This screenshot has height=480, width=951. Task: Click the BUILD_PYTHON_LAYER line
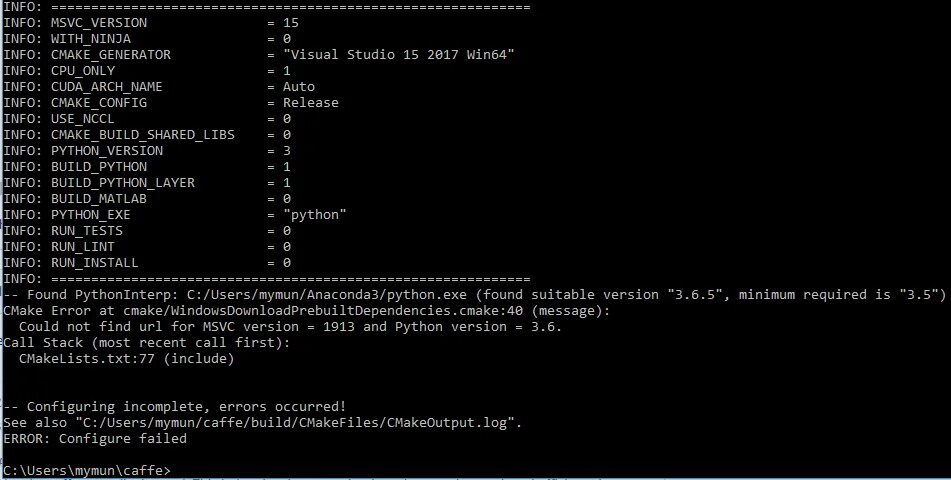point(147,183)
